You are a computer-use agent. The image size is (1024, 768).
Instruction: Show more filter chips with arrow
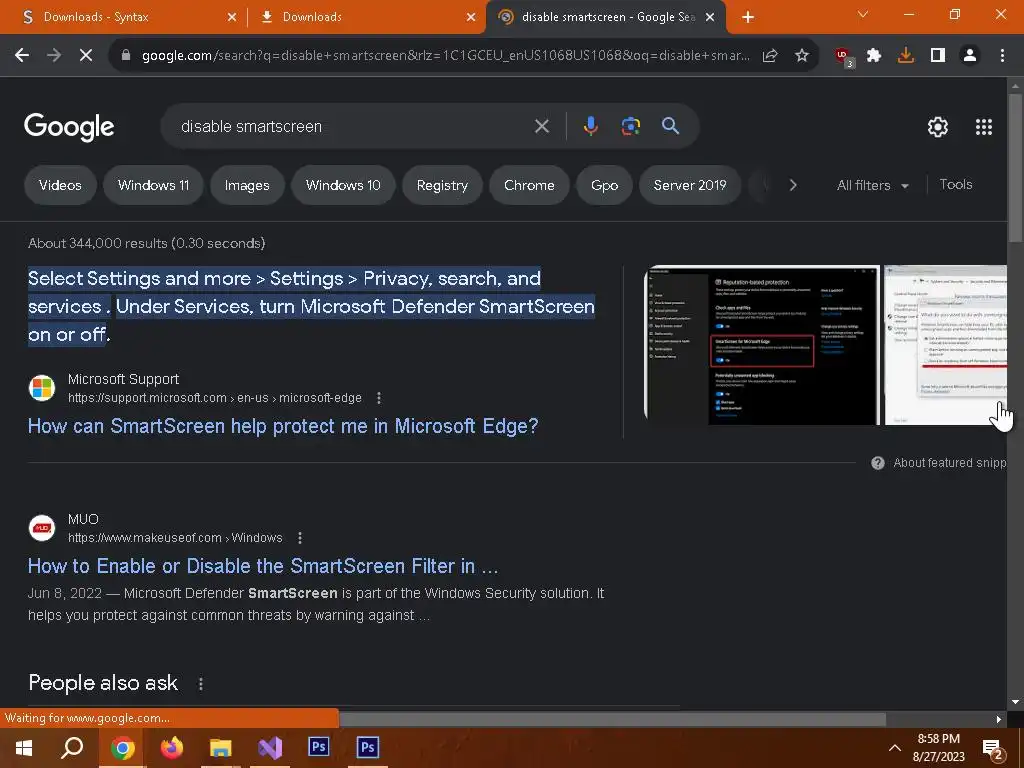pos(793,185)
